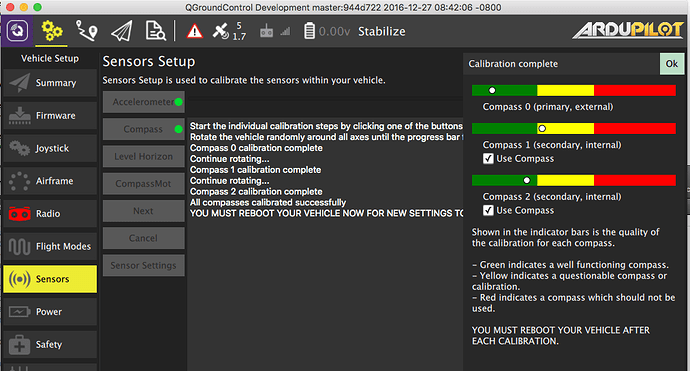Image resolution: width=690 pixels, height=371 pixels.
Task: Show GPS satellite status indicator
Action: (229, 31)
